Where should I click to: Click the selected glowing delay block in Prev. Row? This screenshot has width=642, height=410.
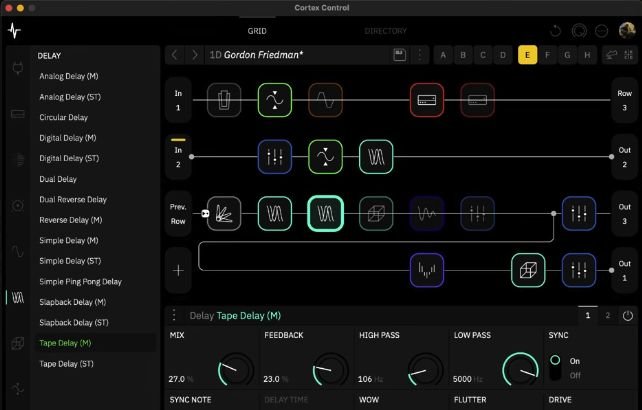(326, 213)
